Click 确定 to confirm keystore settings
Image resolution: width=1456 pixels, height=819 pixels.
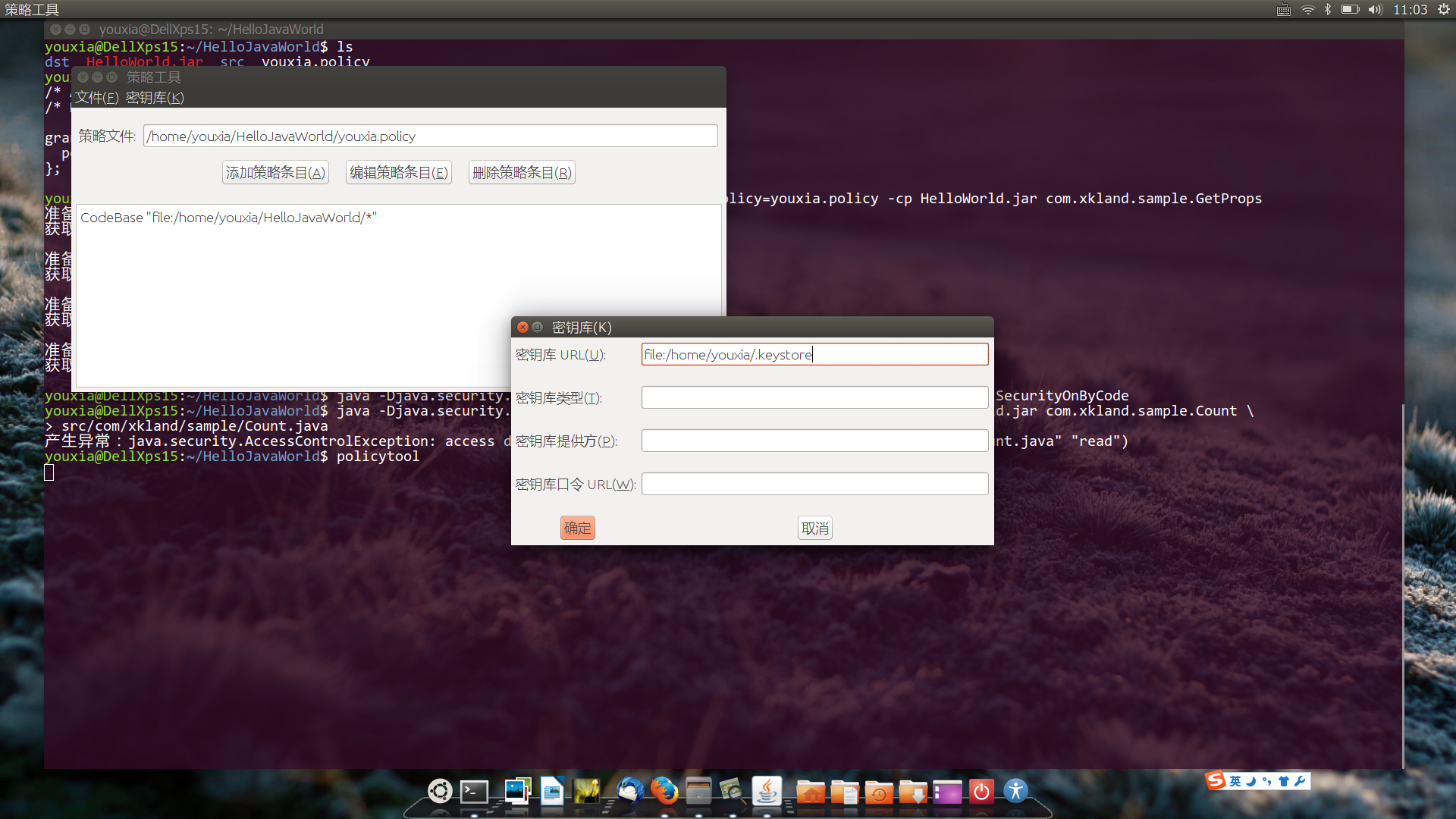tap(577, 527)
